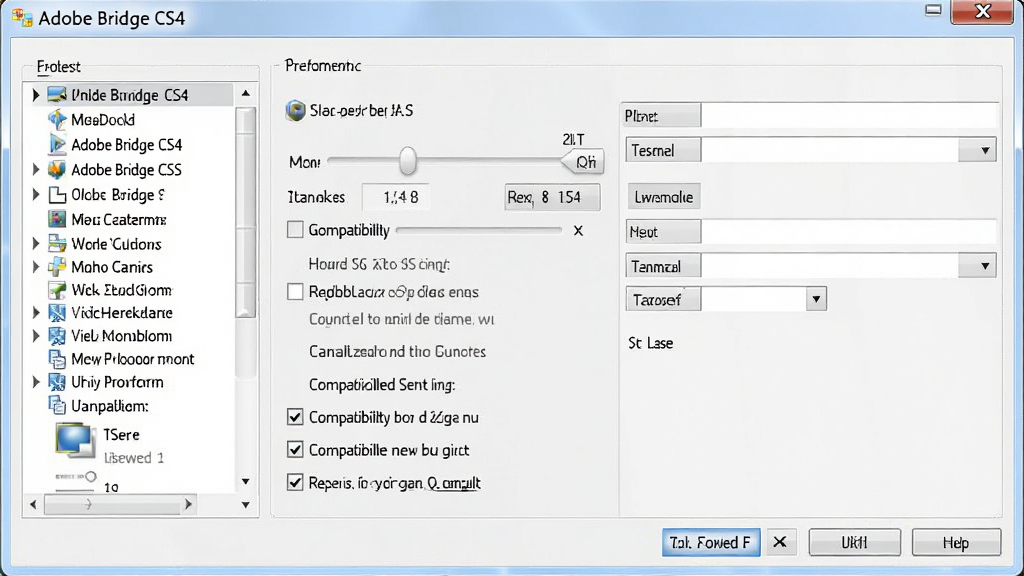Click the Ukifl button

coord(854,542)
